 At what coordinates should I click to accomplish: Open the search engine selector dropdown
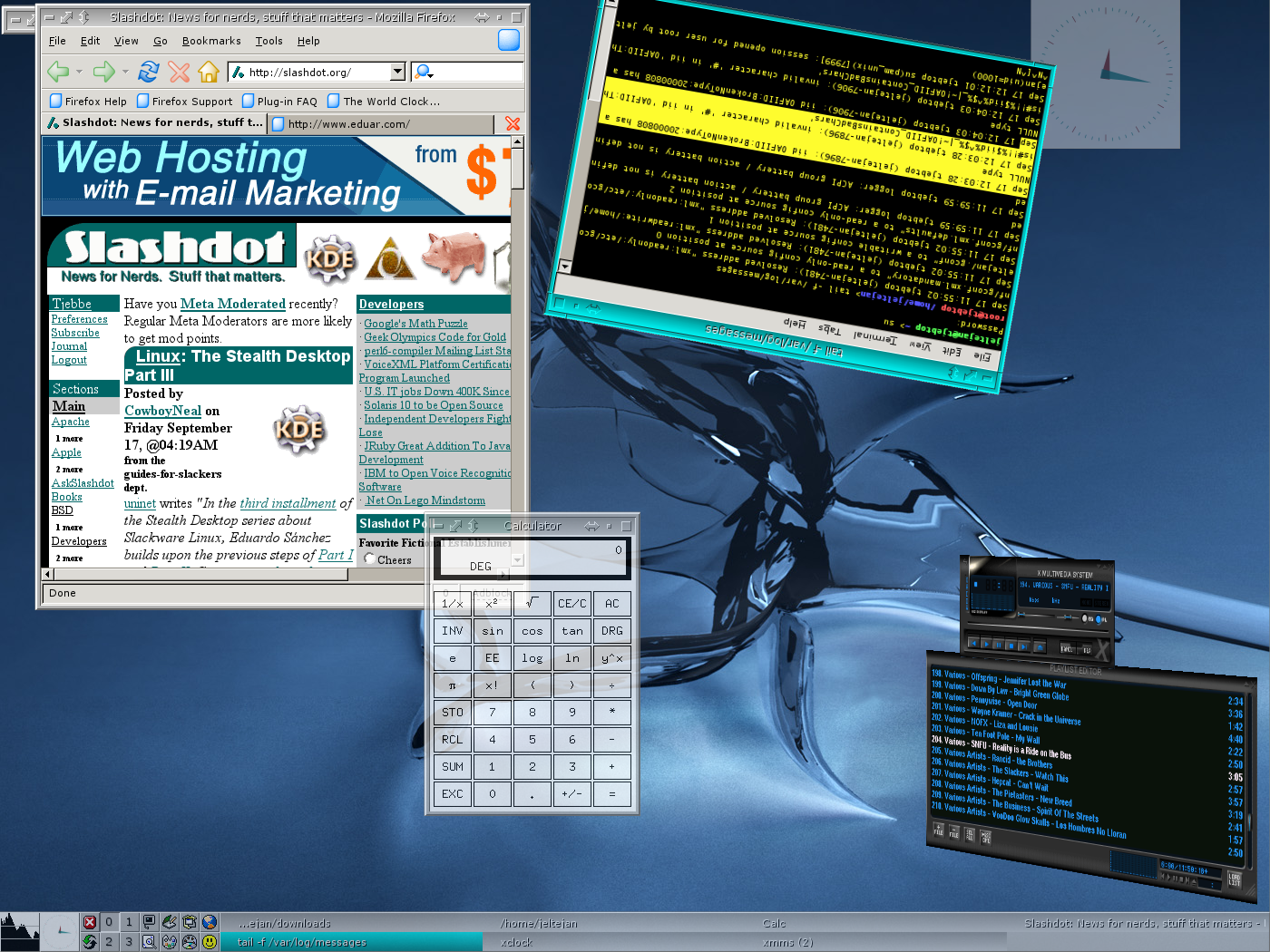click(x=424, y=72)
